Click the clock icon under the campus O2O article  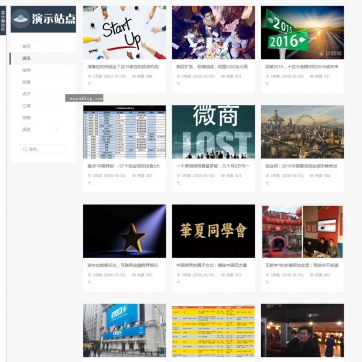point(178,76)
